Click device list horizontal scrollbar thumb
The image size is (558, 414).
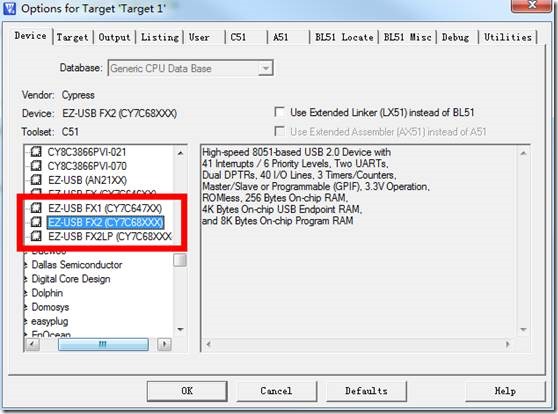(x=103, y=344)
